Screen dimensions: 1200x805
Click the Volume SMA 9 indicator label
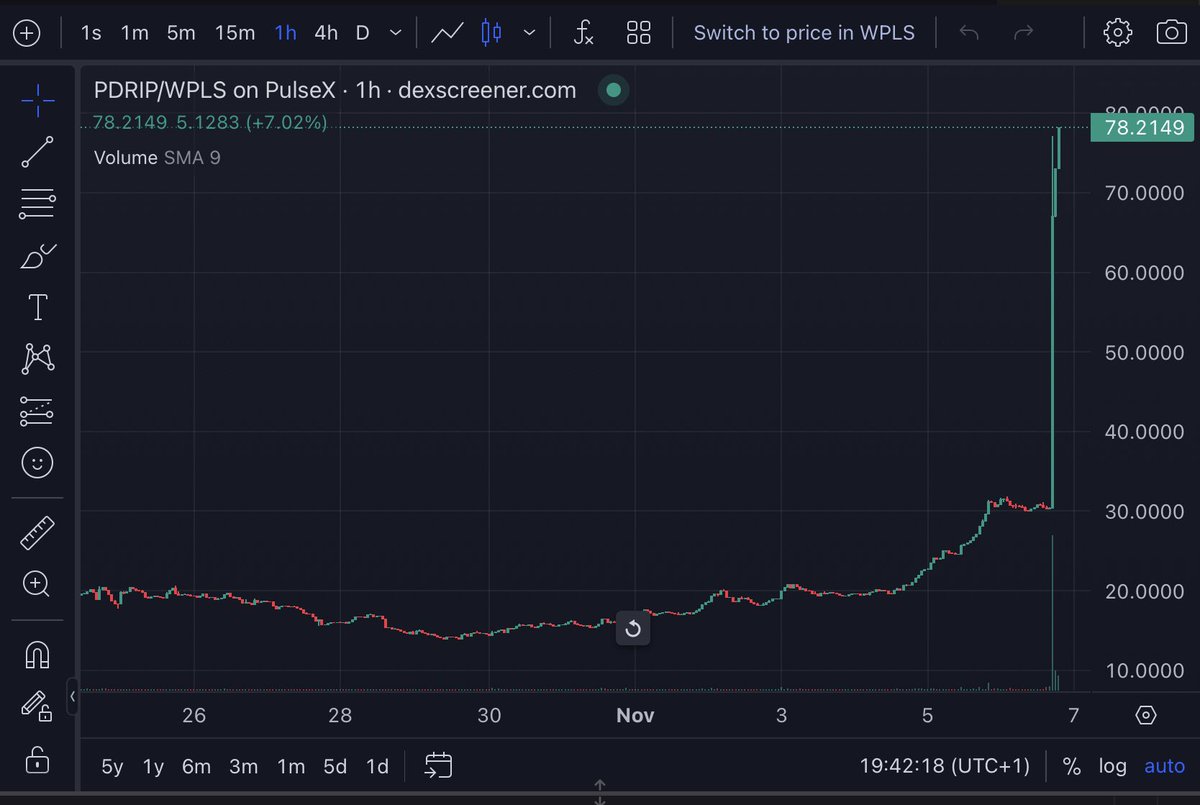157,158
